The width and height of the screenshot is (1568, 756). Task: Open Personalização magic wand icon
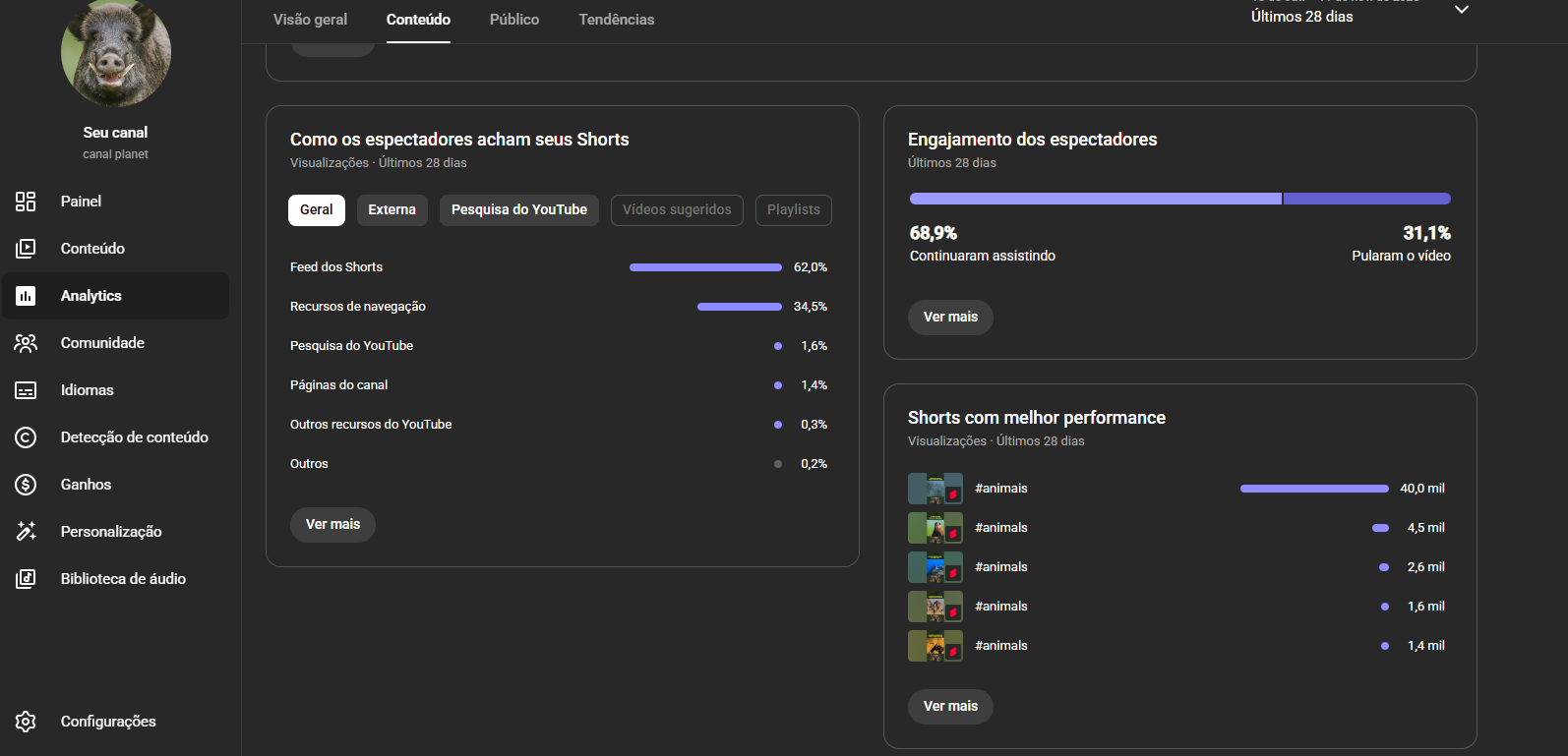[26, 532]
